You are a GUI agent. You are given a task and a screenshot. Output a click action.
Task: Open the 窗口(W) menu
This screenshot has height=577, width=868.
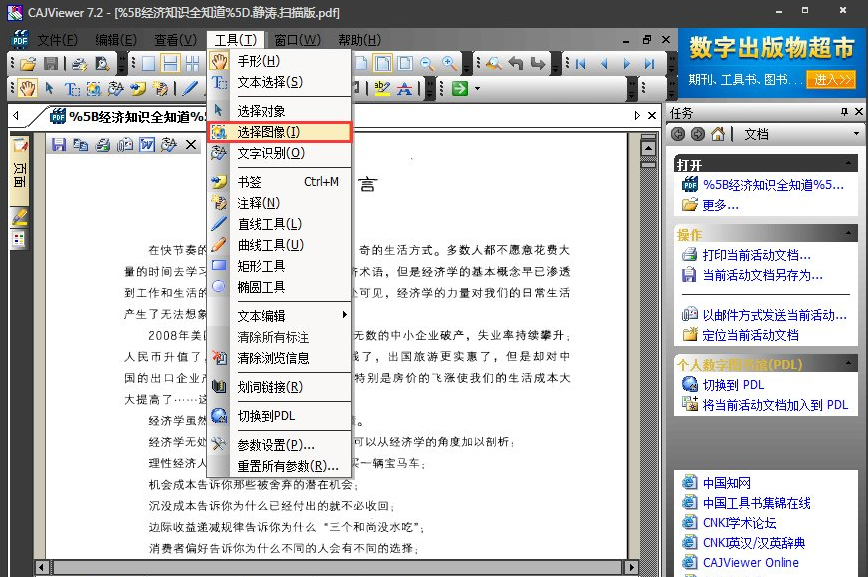pyautogui.click(x=297, y=40)
